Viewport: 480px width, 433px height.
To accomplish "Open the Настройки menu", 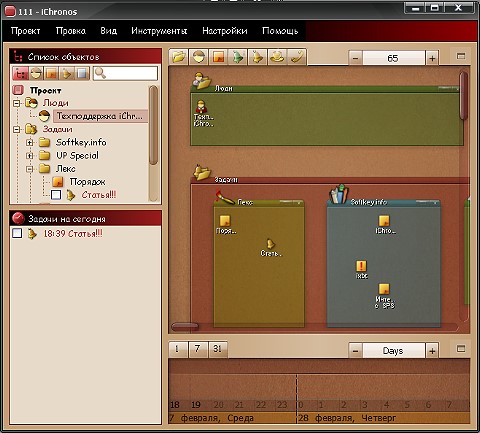I will coord(225,31).
